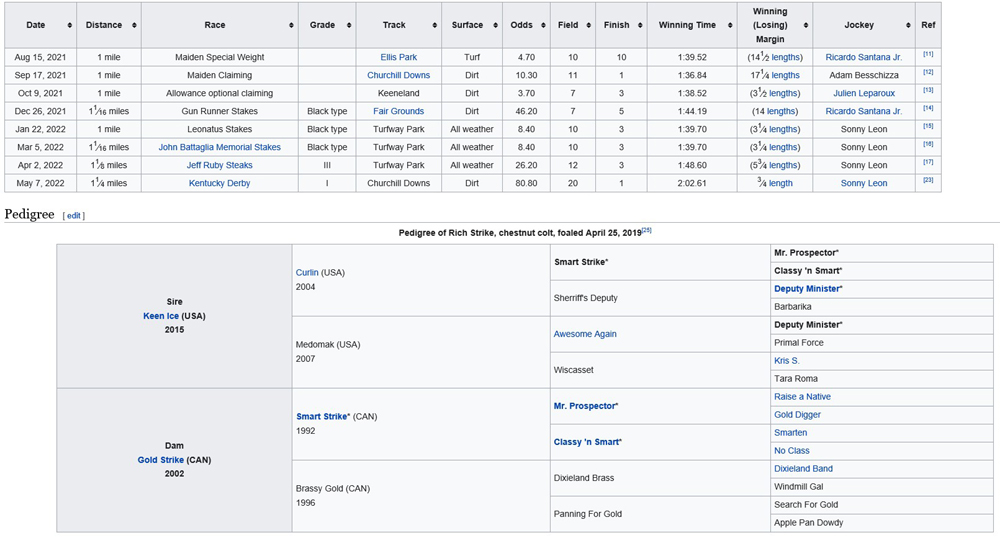Open reference [23] footnote
1000x538 pixels.
[x=928, y=180]
